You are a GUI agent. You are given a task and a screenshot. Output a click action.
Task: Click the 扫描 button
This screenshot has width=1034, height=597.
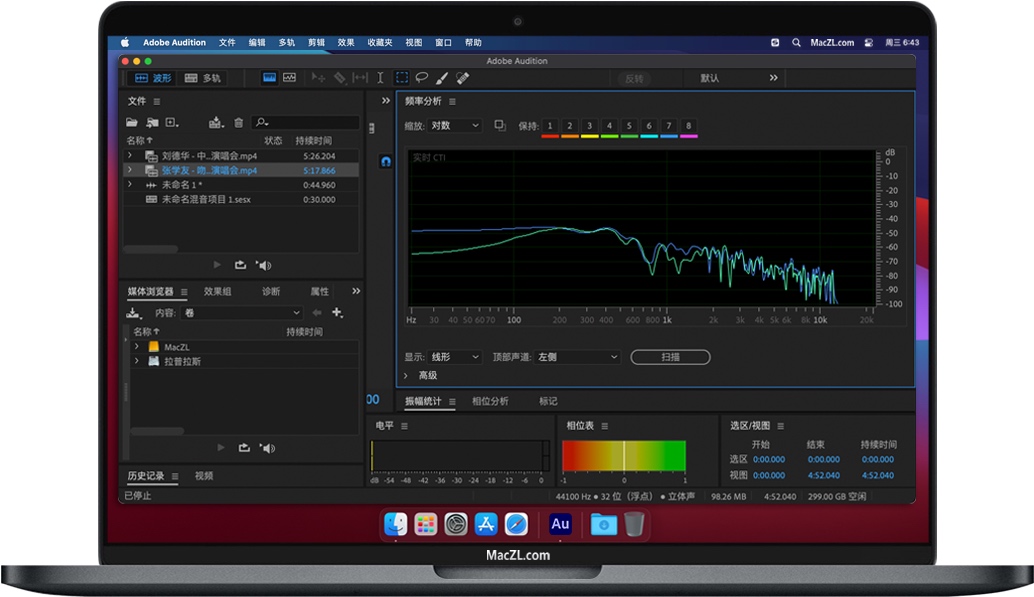[x=669, y=356]
